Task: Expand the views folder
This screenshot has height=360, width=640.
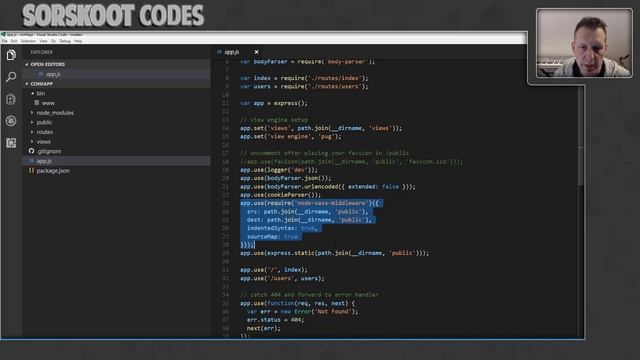Action: (x=32, y=142)
